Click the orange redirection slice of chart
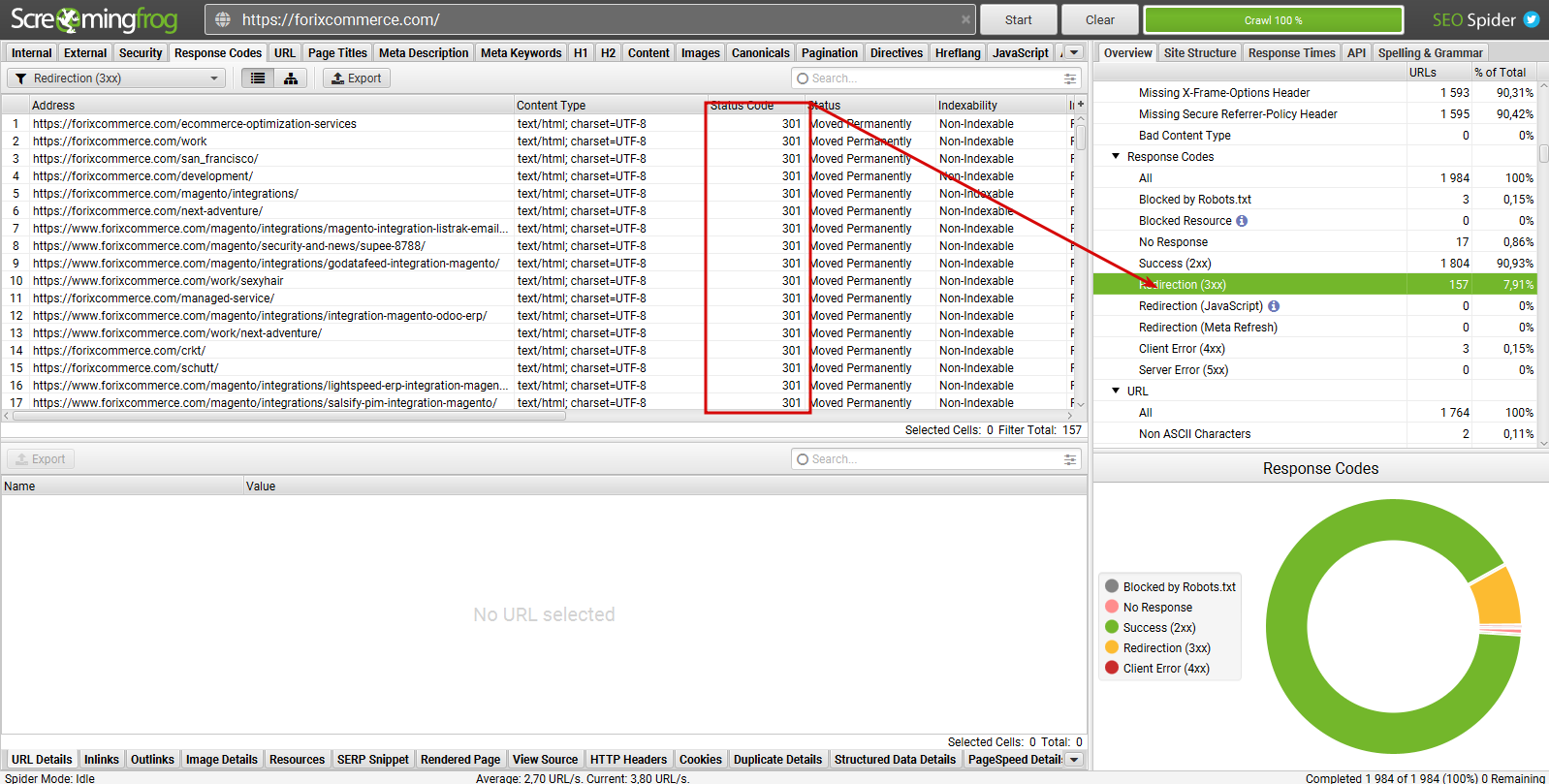Viewport: 1549px width, 784px height. pos(1498,596)
